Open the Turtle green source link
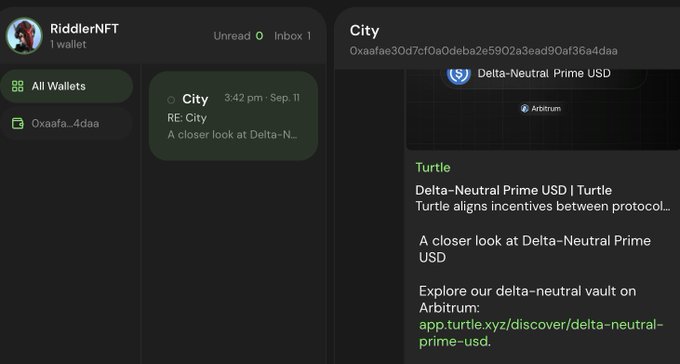 point(433,167)
